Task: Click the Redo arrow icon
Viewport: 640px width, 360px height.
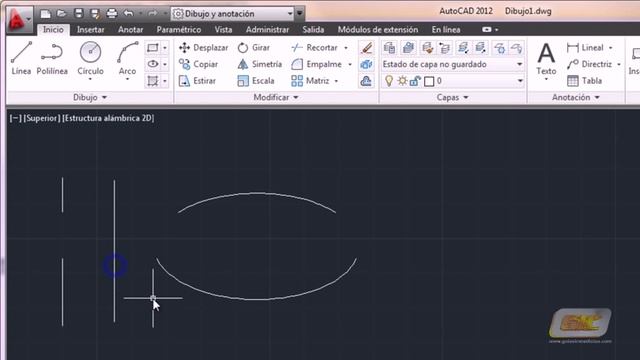Action: point(152,14)
